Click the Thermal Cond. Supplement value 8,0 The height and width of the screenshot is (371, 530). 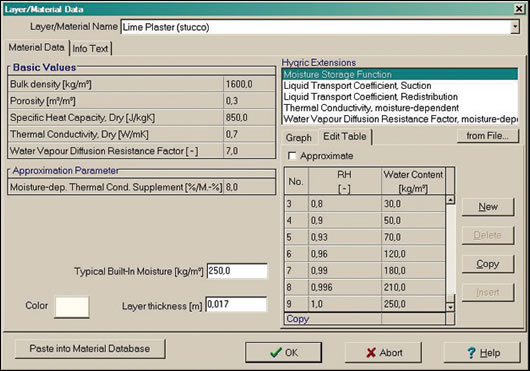pos(249,187)
